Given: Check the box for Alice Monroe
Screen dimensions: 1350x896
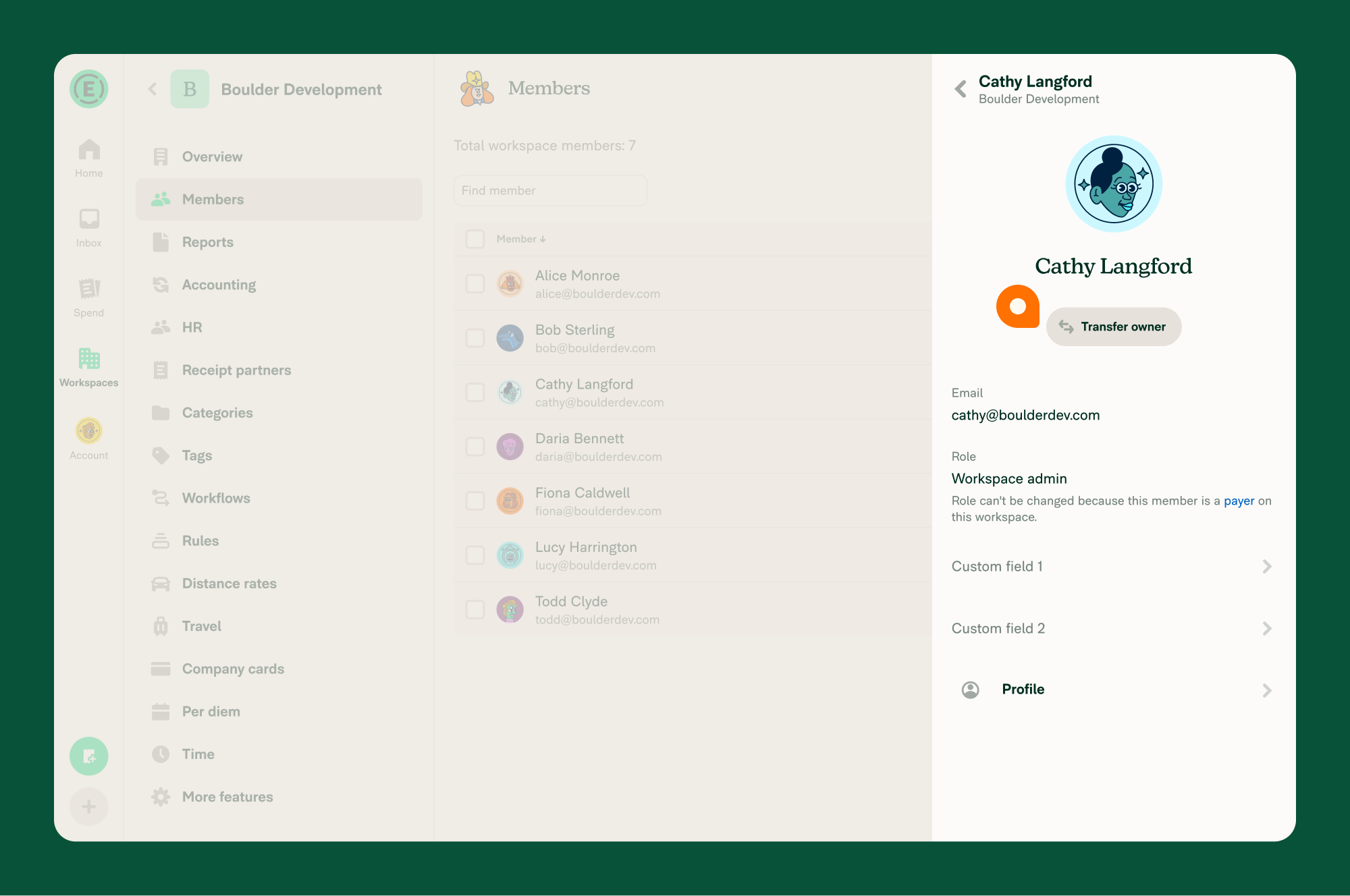Looking at the screenshot, I should click(475, 284).
